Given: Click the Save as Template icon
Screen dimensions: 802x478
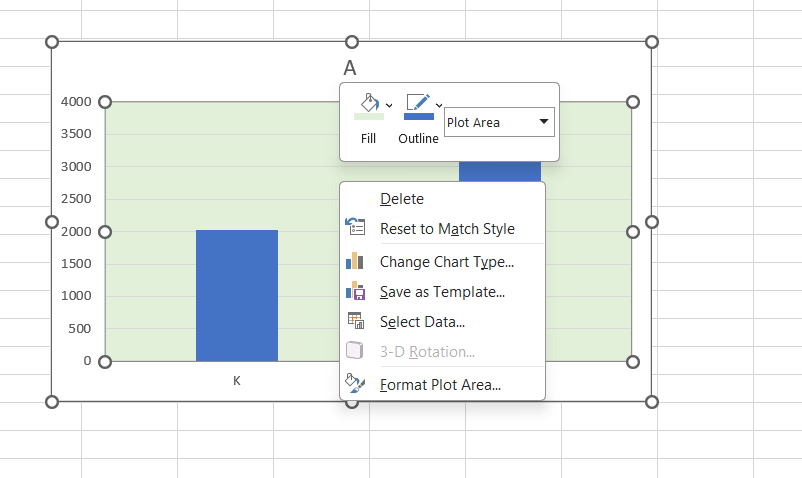Looking at the screenshot, I should (355, 290).
